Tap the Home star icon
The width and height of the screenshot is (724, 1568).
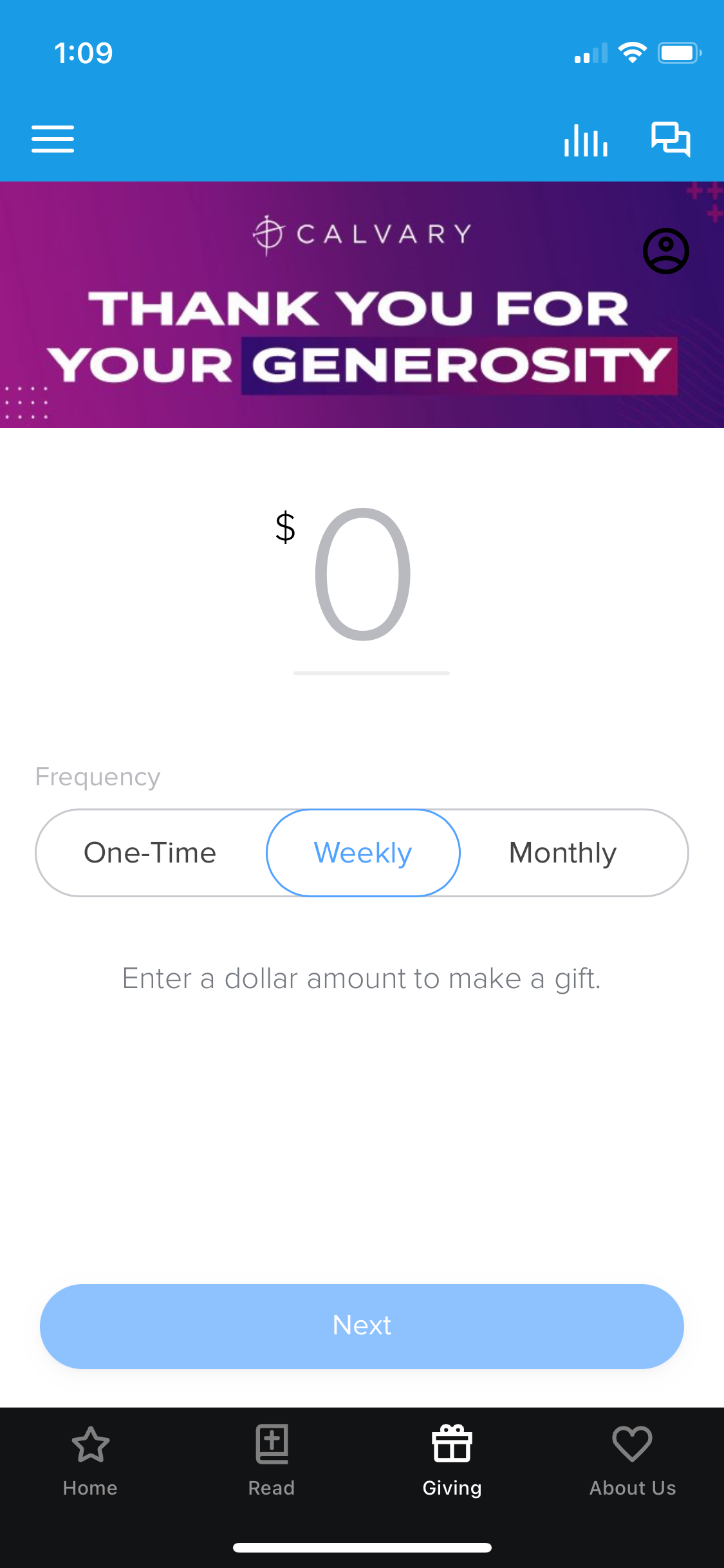(91, 1444)
